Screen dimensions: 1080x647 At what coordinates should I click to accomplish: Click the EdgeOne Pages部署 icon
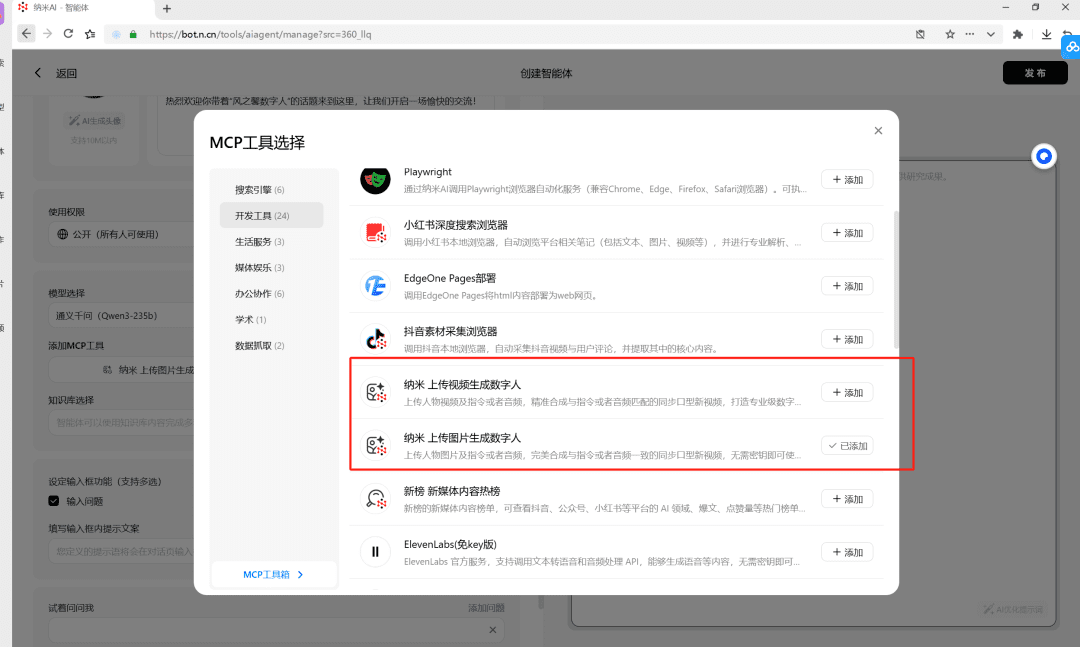click(x=375, y=286)
